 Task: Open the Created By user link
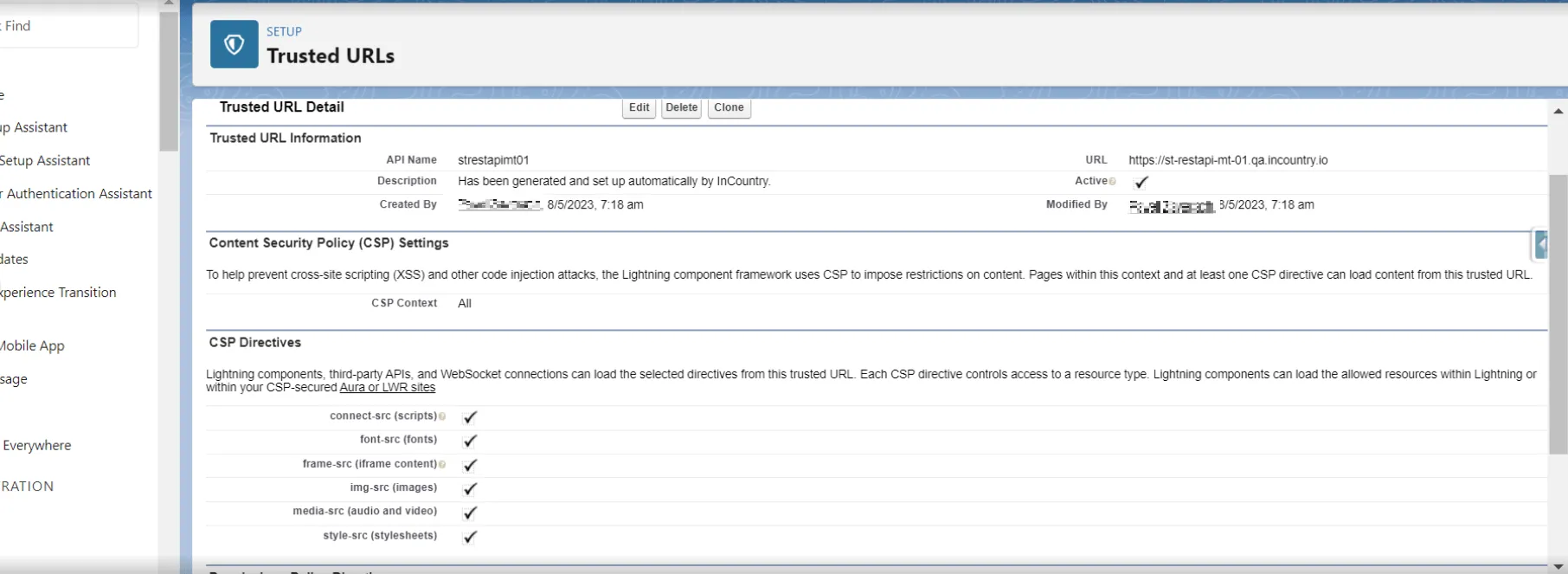pos(499,205)
